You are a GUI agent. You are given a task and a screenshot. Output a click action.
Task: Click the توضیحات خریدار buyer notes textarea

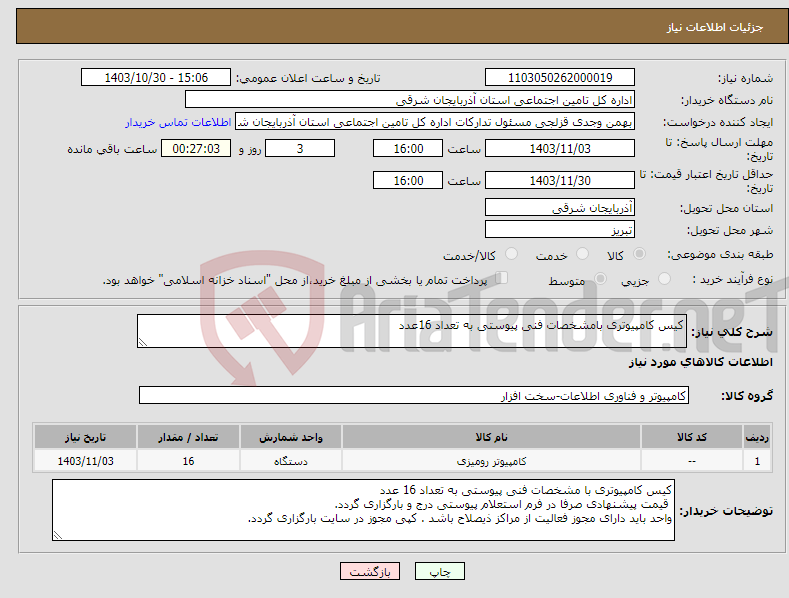[x=363, y=510]
